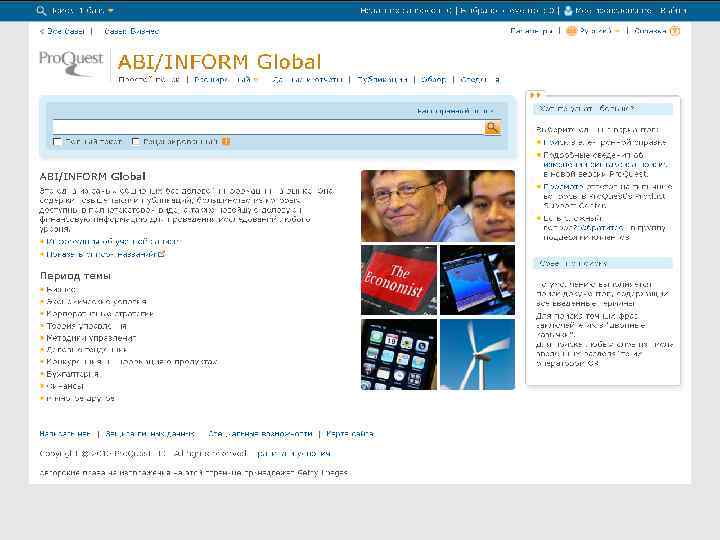Image resolution: width=720 pixels, height=540 pixels.
Task: Tick the Peer reviewed checkbox
Action: coord(135,141)
